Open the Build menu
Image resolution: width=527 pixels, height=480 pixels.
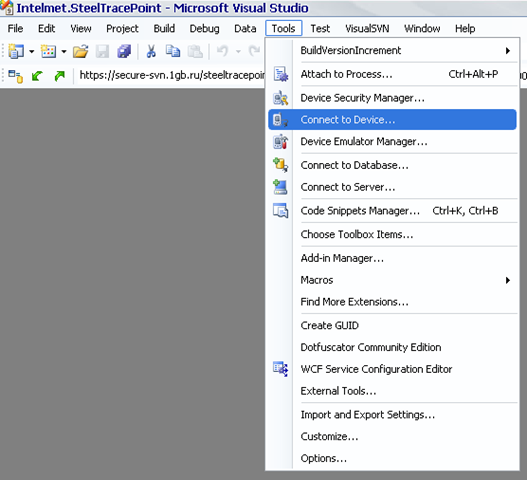coord(164,29)
